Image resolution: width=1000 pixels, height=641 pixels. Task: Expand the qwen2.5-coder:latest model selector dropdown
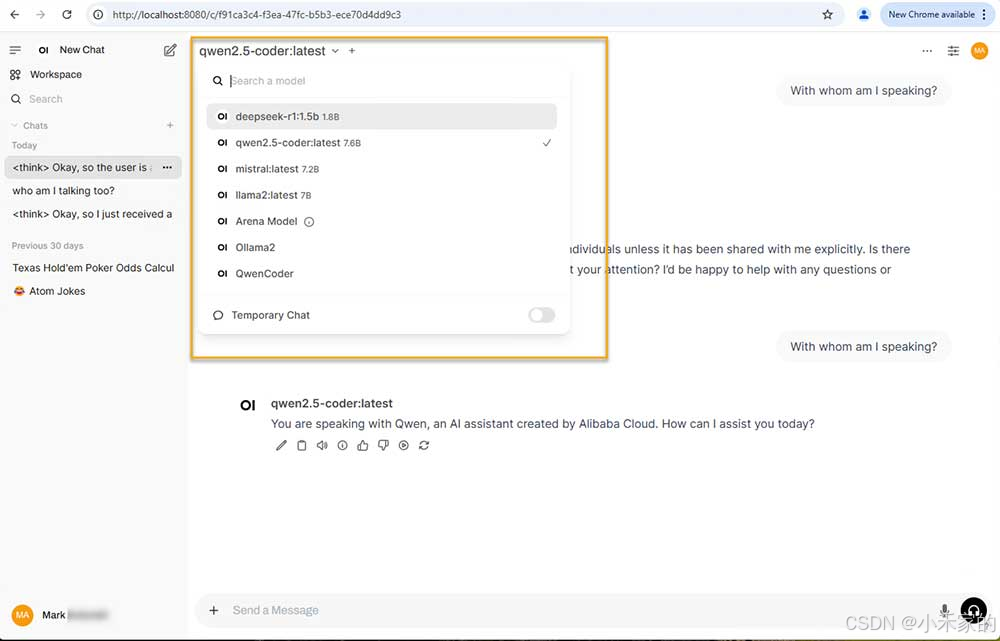click(268, 50)
